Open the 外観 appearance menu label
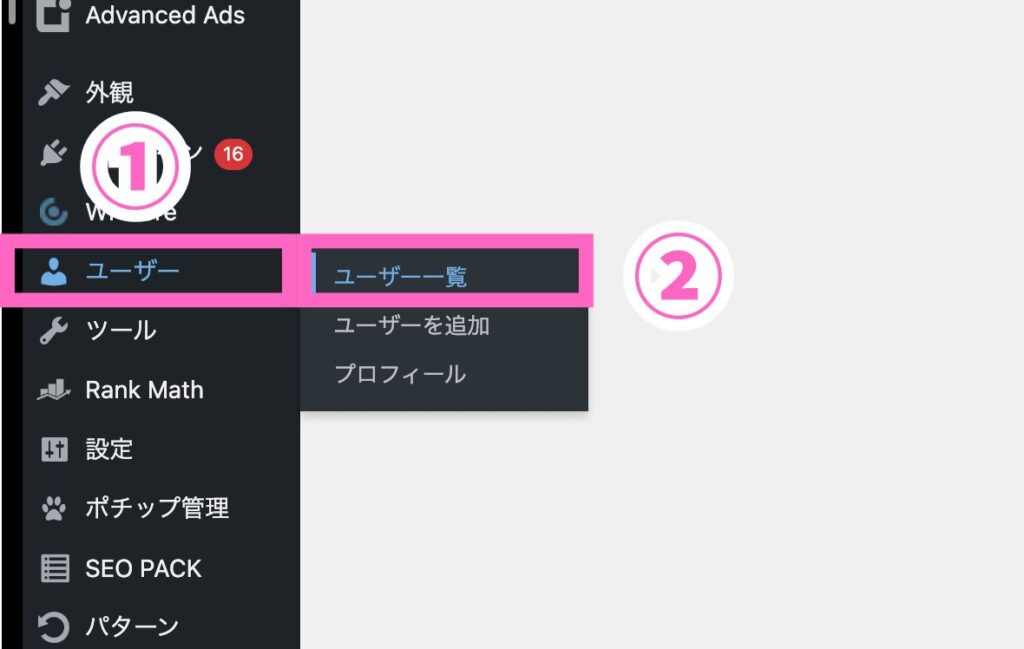 (110, 93)
